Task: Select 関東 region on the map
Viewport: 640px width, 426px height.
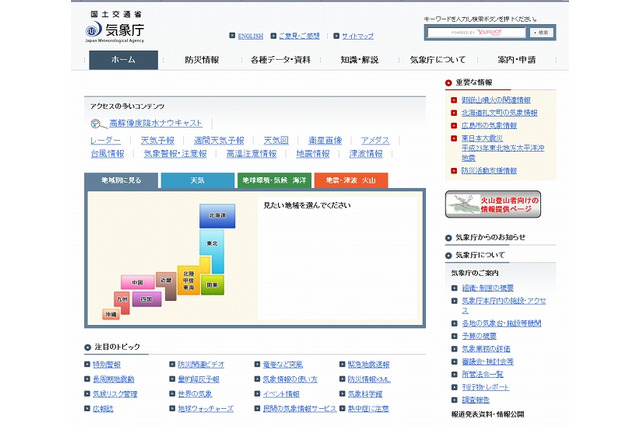Action: (x=212, y=285)
